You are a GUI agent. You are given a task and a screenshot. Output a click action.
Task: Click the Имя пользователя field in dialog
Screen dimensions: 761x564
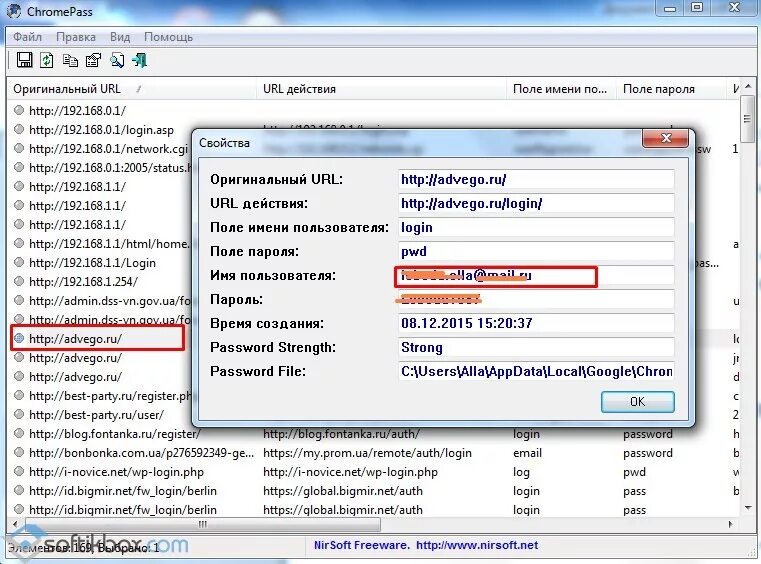point(536,276)
